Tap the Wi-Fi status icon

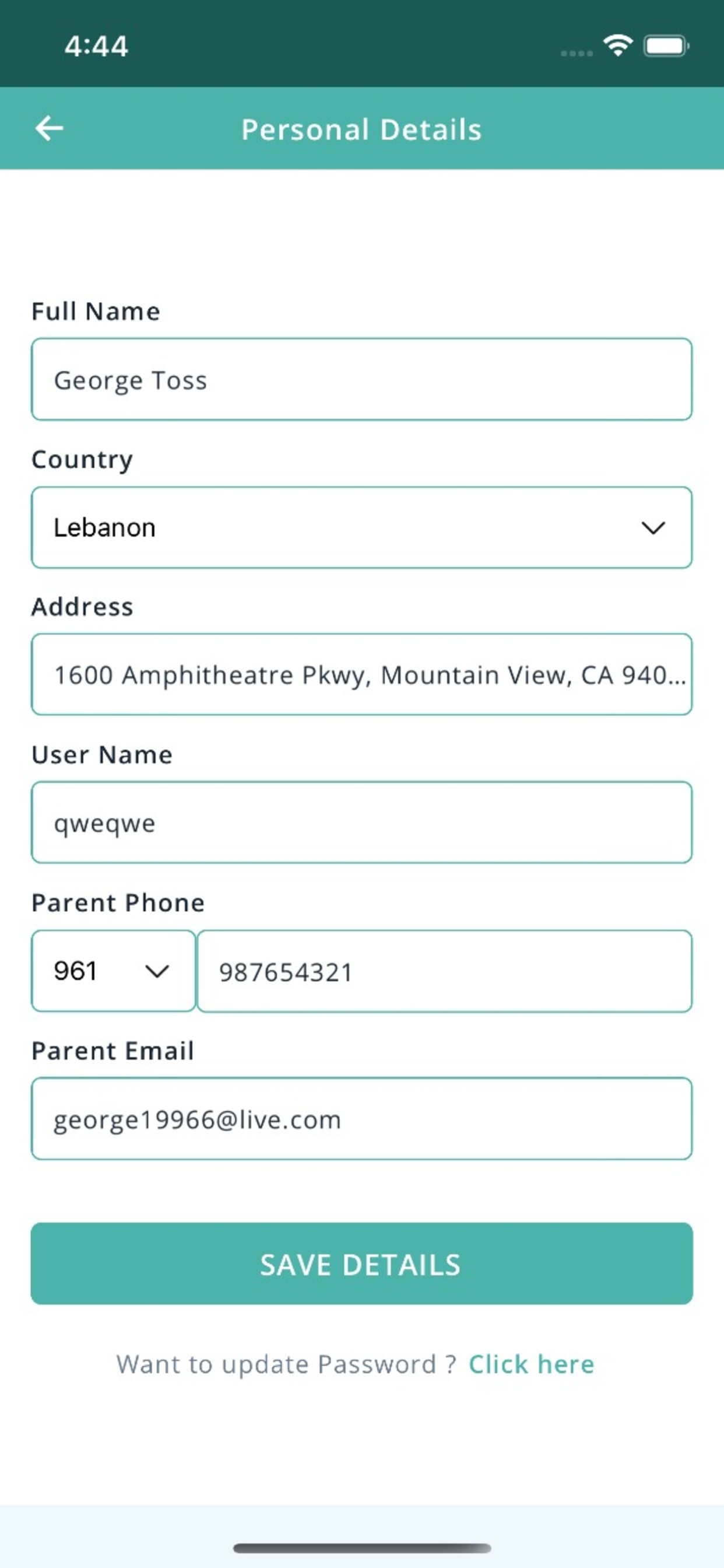pos(617,45)
